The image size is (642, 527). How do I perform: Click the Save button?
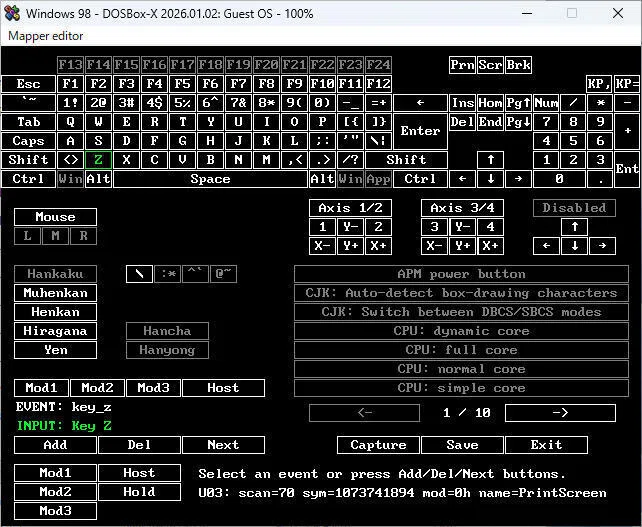tap(462, 445)
